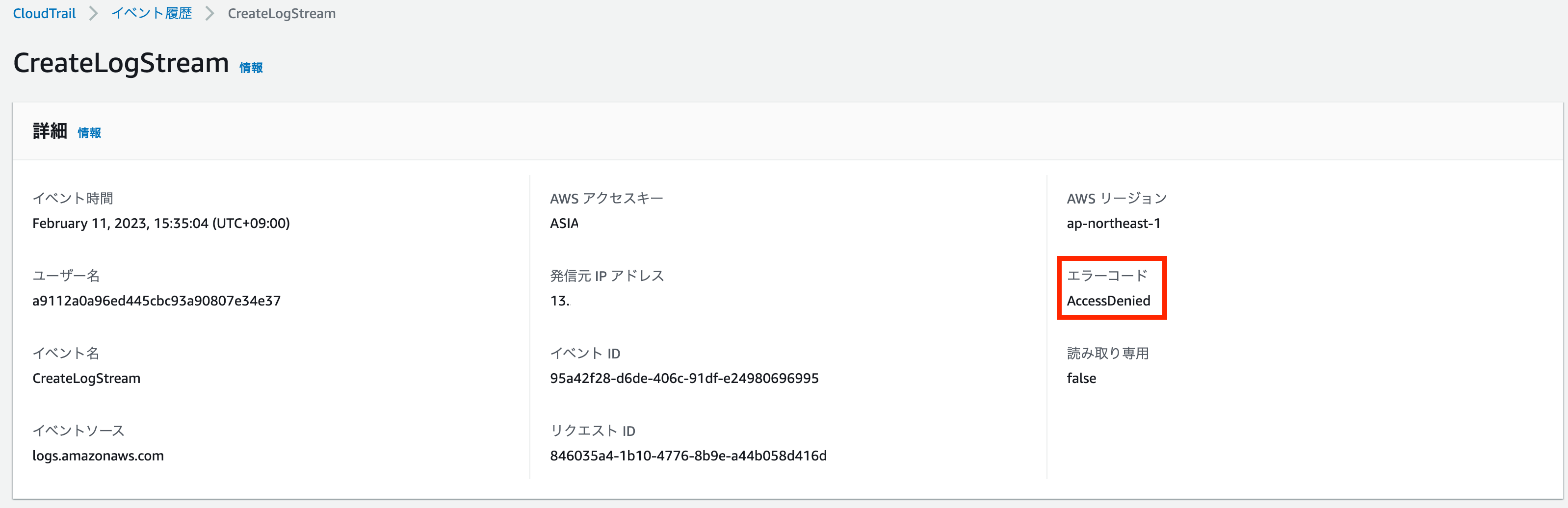Click the event source logs.amazonaws.com
Image resolution: width=1568 pixels, height=508 pixels.
(98, 456)
